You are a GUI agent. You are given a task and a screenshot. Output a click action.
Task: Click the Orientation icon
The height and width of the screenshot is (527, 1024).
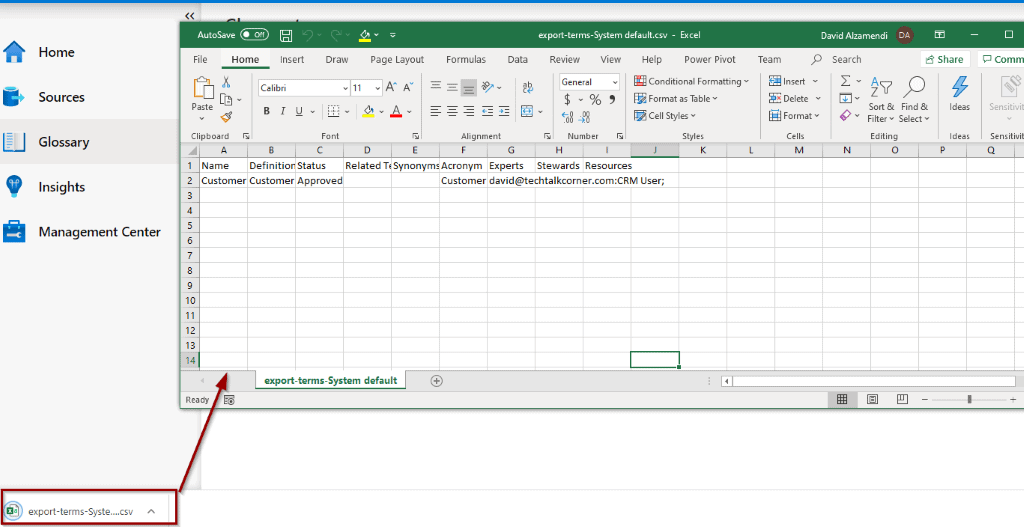488,87
